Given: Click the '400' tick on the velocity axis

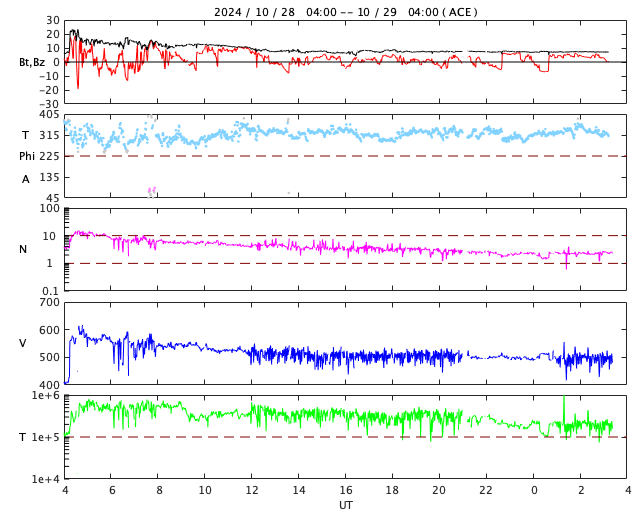Looking at the screenshot, I should (49, 385).
